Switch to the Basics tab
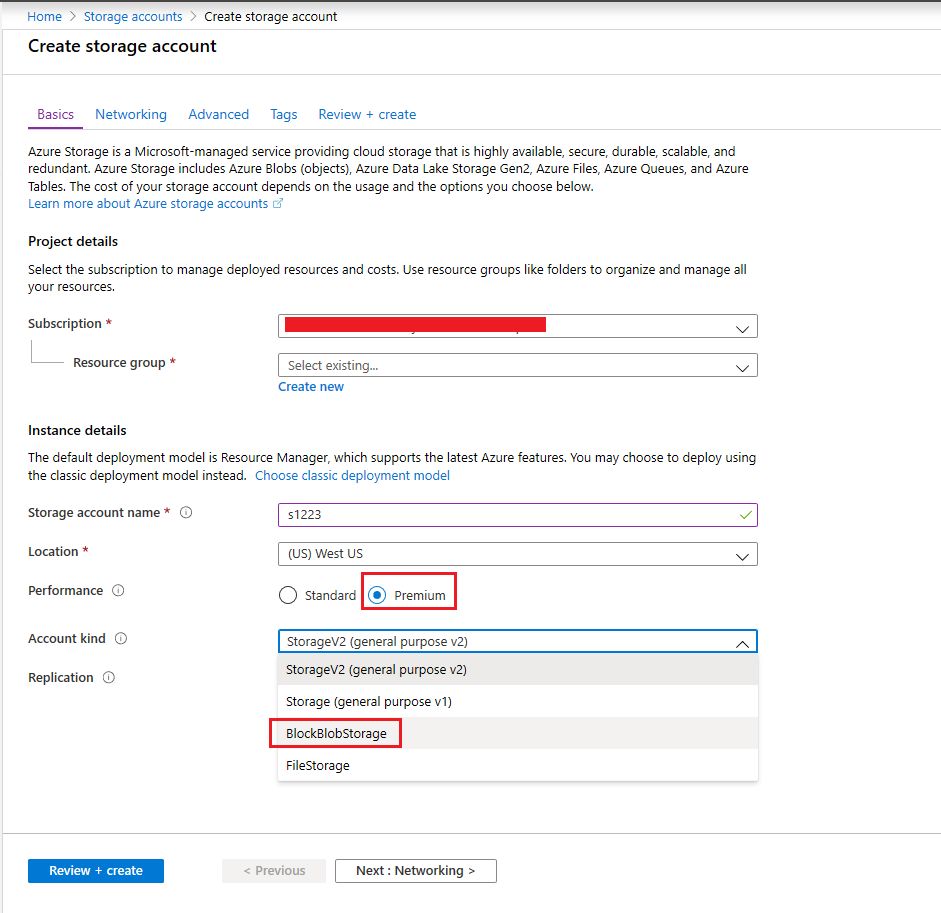 pyautogui.click(x=55, y=115)
